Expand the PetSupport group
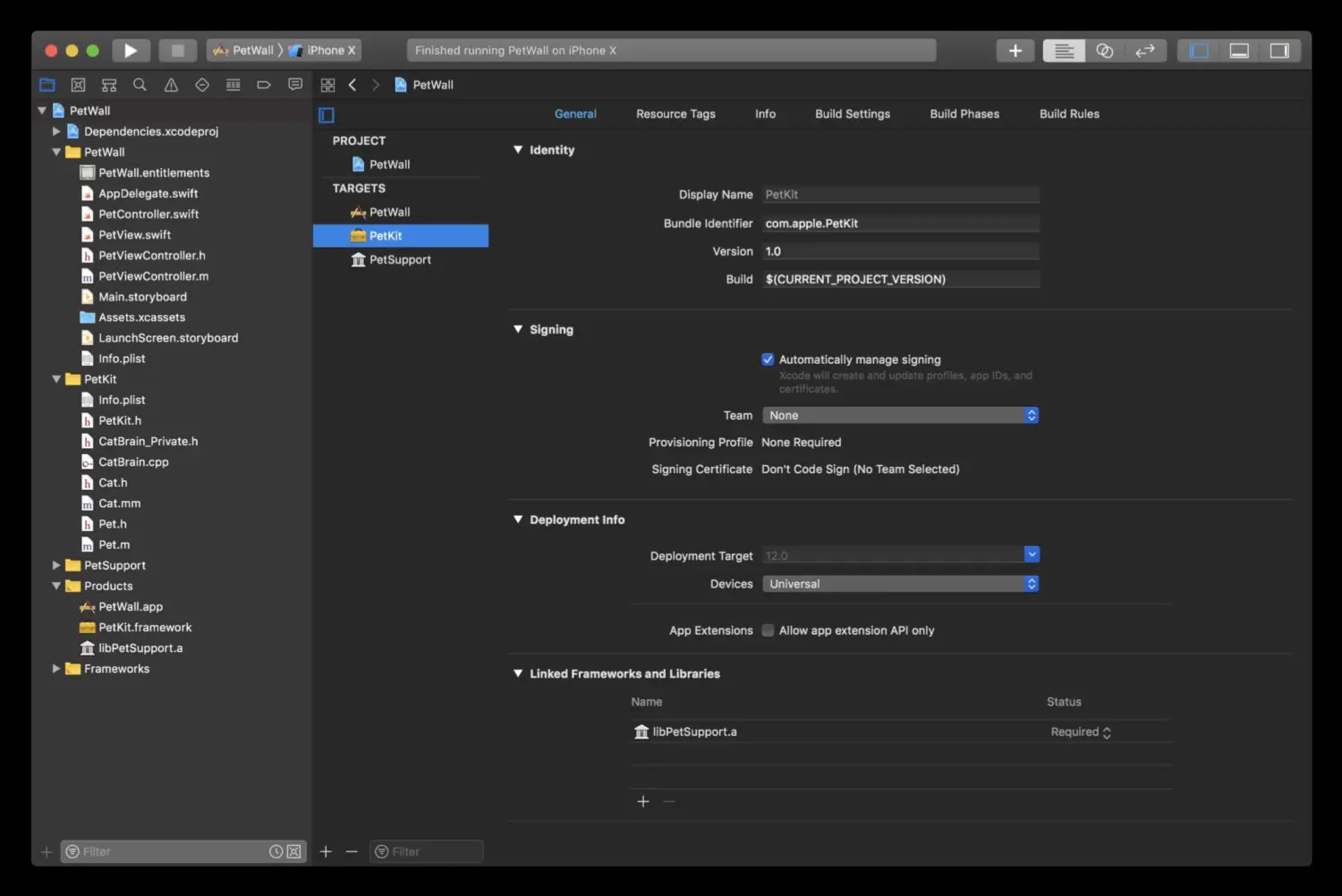 [56, 565]
